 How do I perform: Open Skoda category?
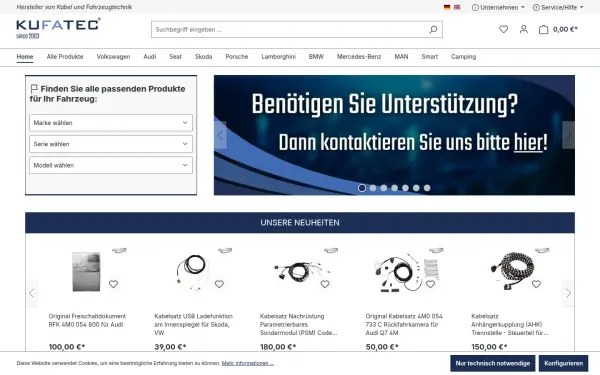tap(203, 57)
